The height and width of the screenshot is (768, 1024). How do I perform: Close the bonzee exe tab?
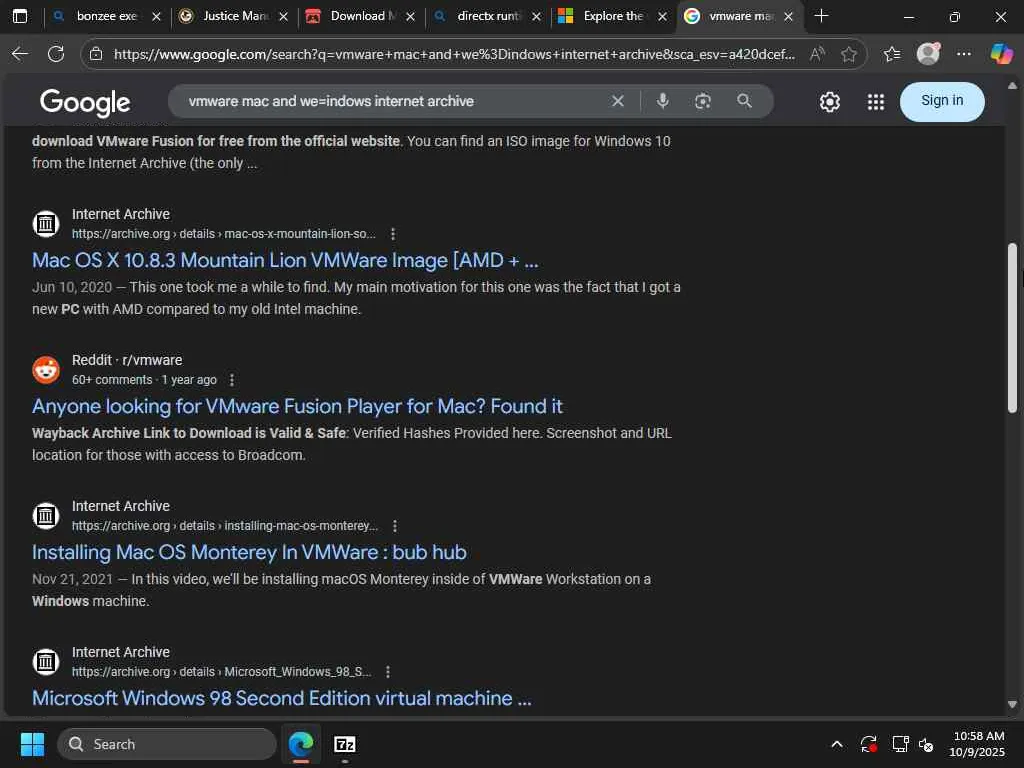click(156, 16)
